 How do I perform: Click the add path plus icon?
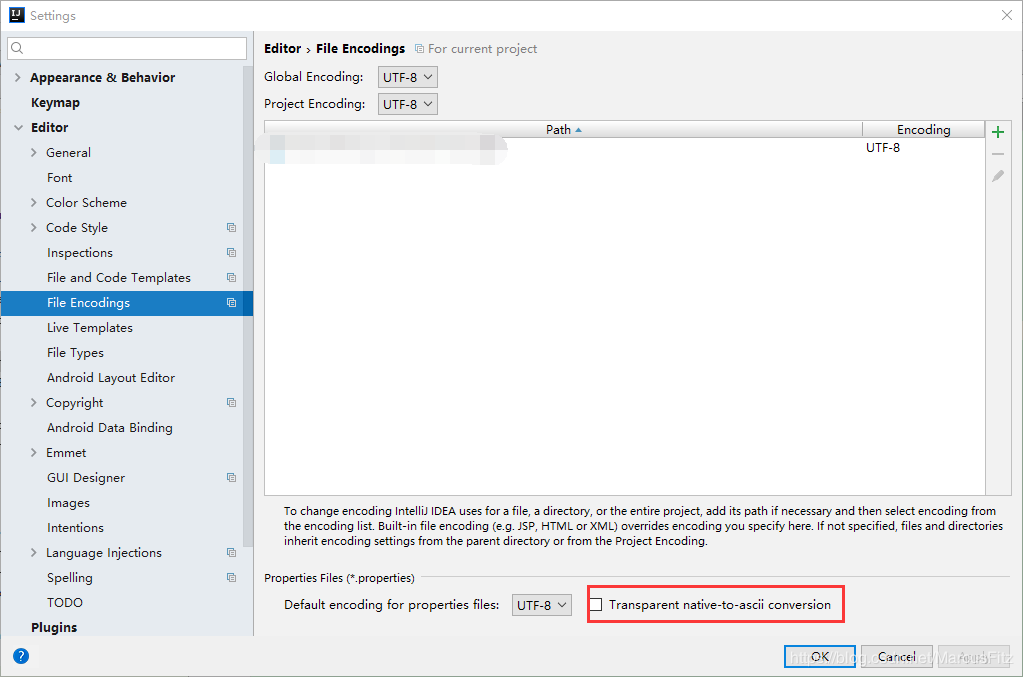click(997, 132)
